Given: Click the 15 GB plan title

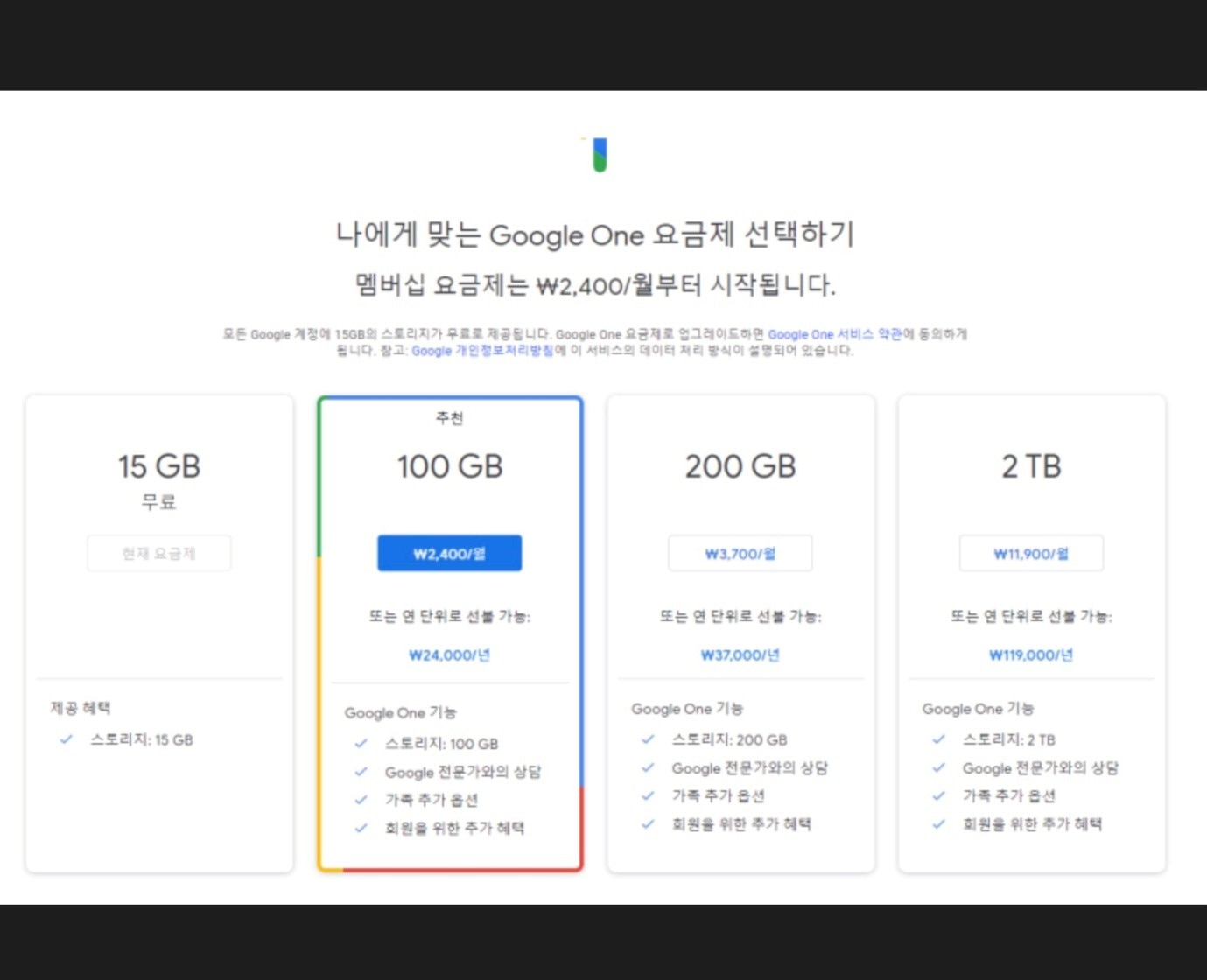Looking at the screenshot, I should [x=159, y=466].
